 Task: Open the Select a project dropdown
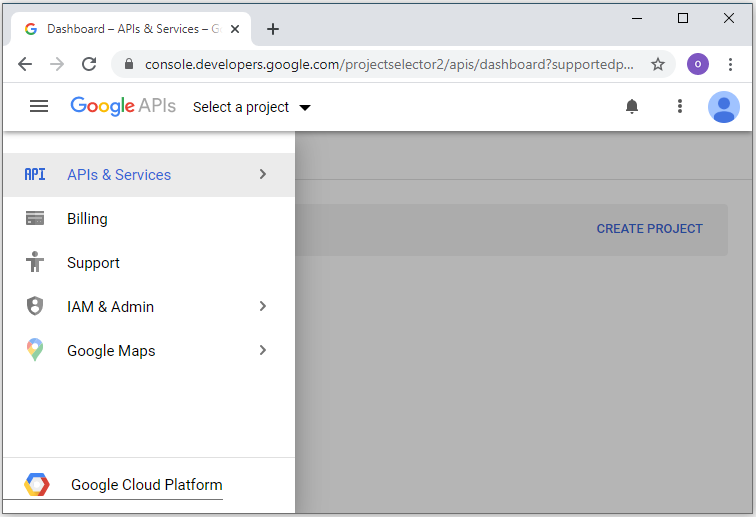[x=252, y=107]
